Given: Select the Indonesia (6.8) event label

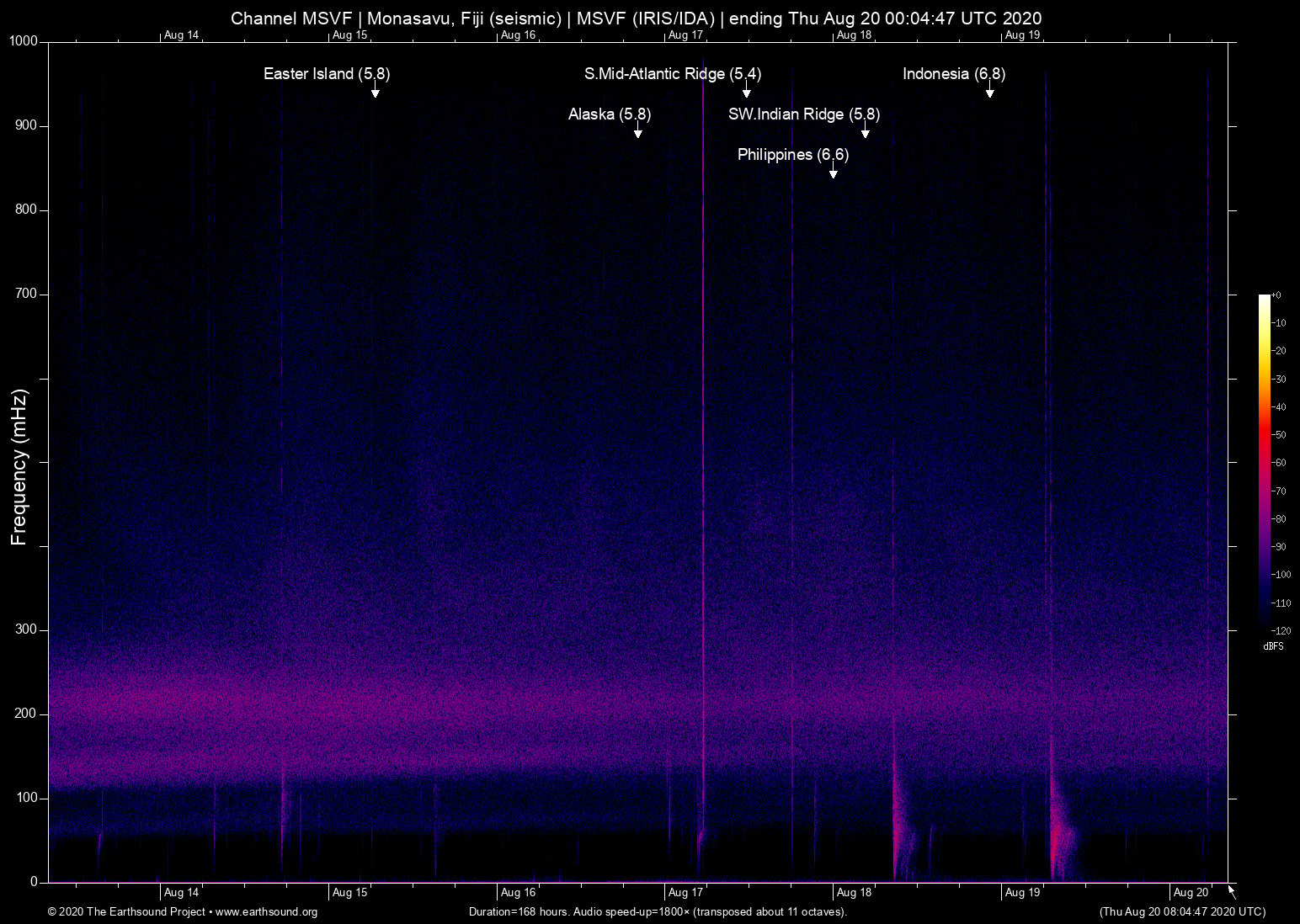Looking at the screenshot, I should [x=954, y=74].
